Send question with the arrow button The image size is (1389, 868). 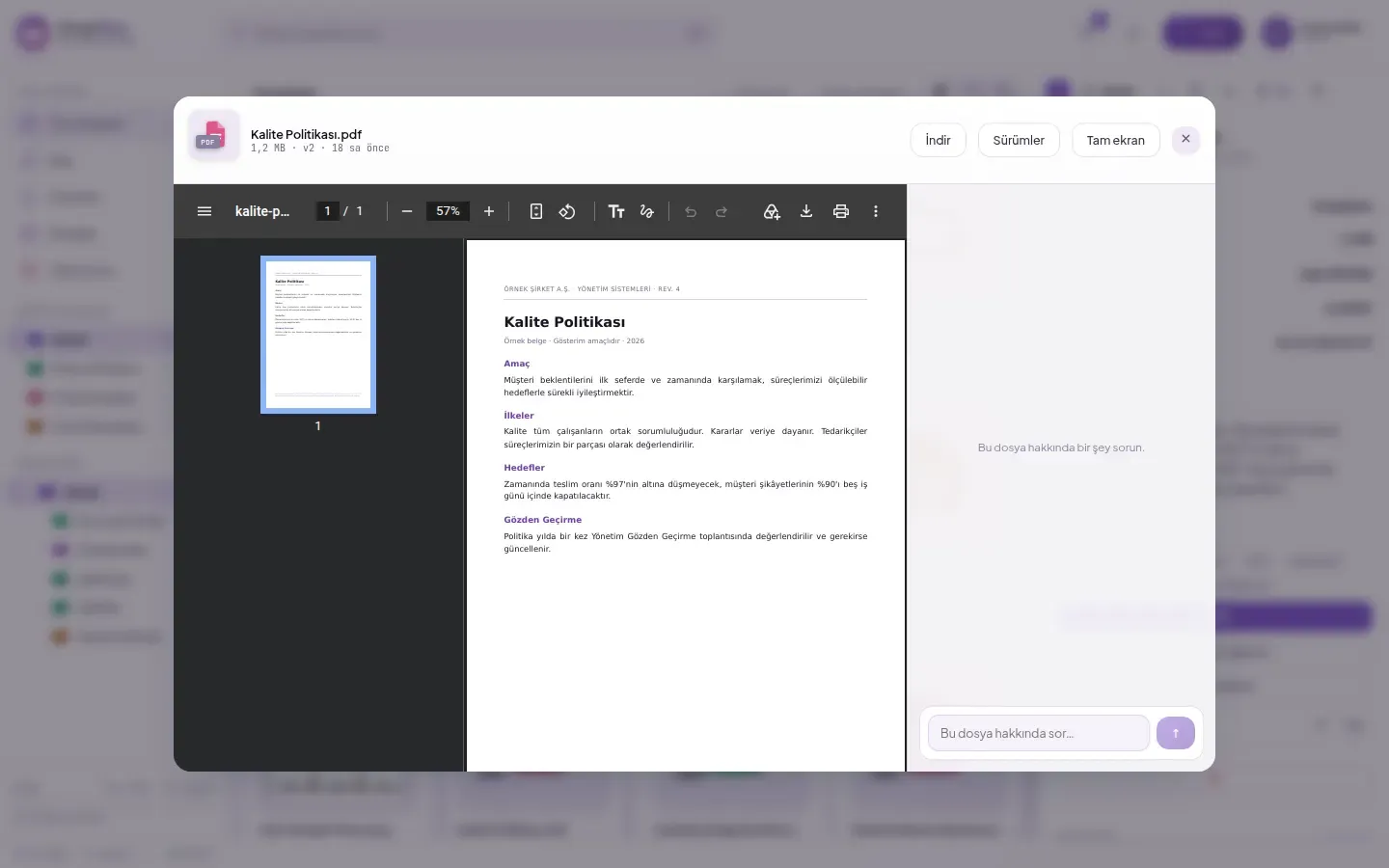tap(1176, 733)
